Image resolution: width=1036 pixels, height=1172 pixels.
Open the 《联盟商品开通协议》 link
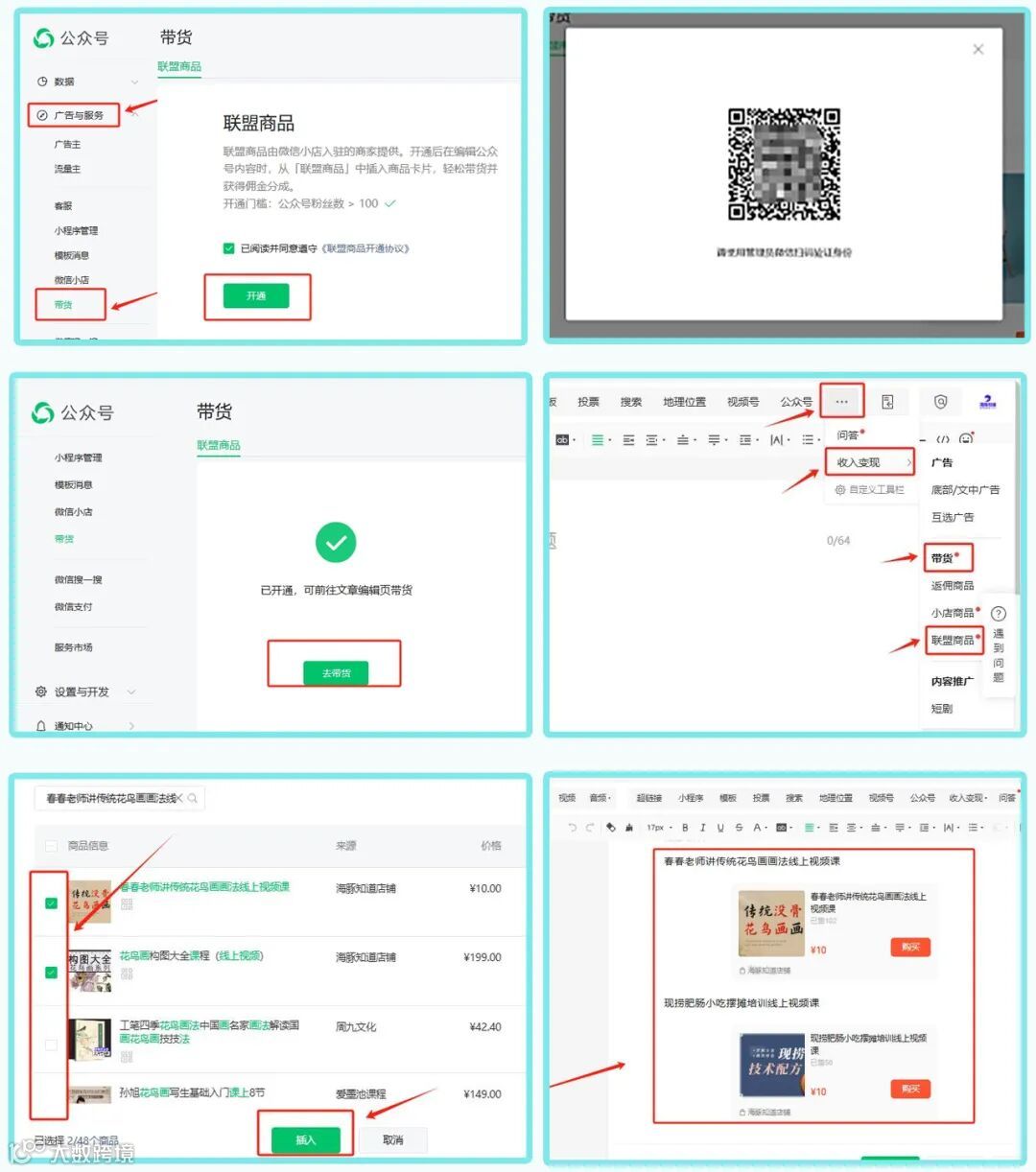tap(365, 248)
